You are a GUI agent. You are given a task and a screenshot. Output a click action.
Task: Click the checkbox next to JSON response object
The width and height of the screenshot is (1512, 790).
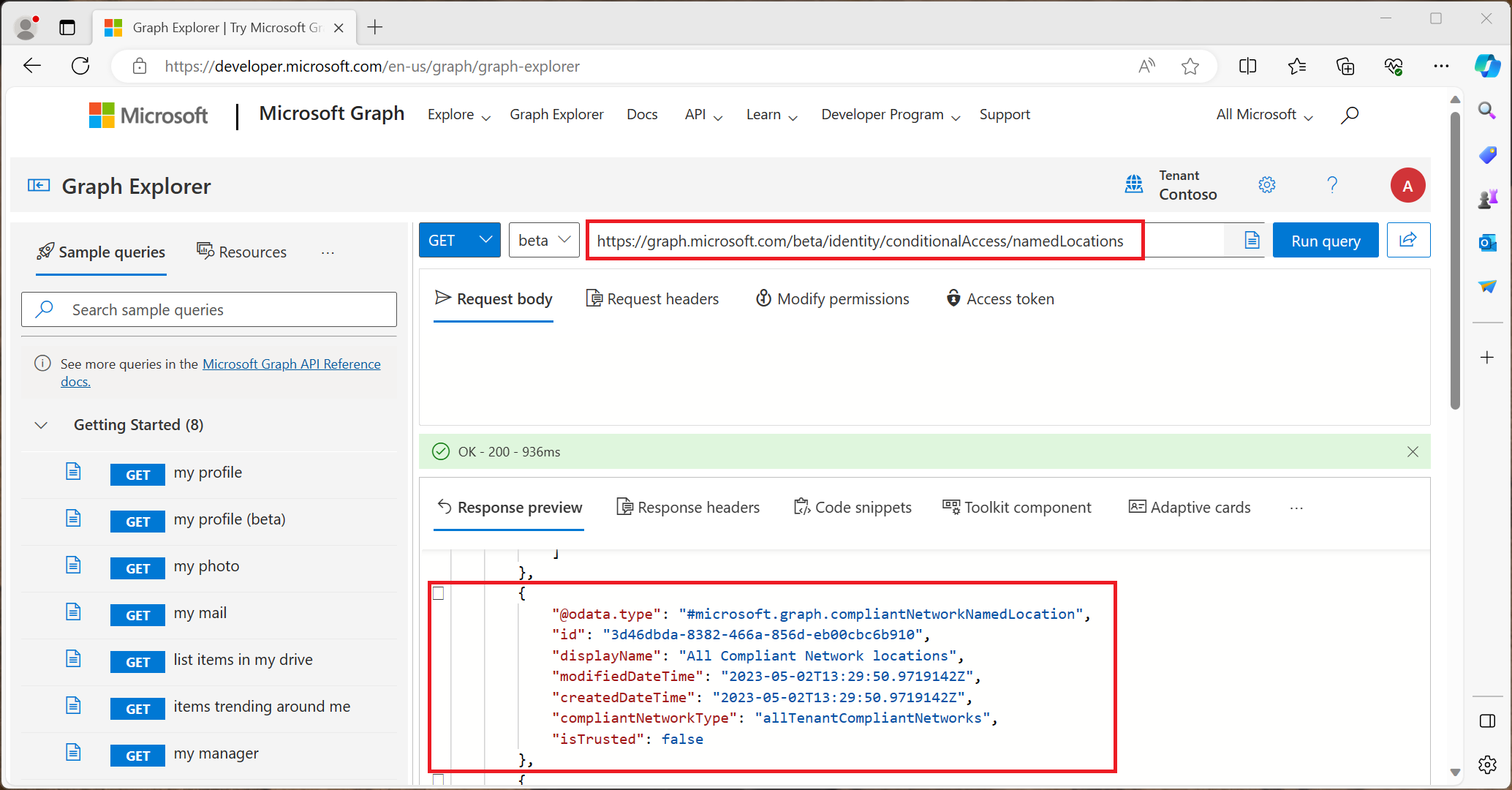pyautogui.click(x=439, y=593)
